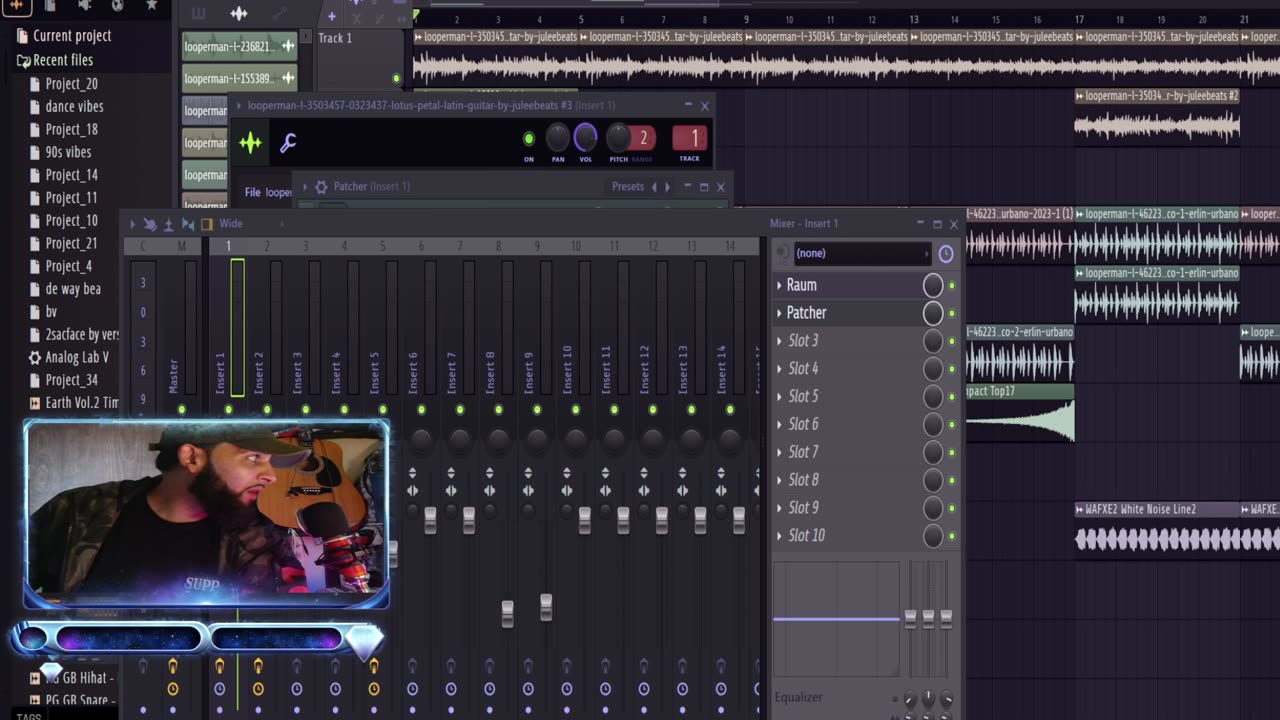This screenshot has height=720, width=1280.
Task: Open the File menu in the sampler window
Action: (253, 192)
